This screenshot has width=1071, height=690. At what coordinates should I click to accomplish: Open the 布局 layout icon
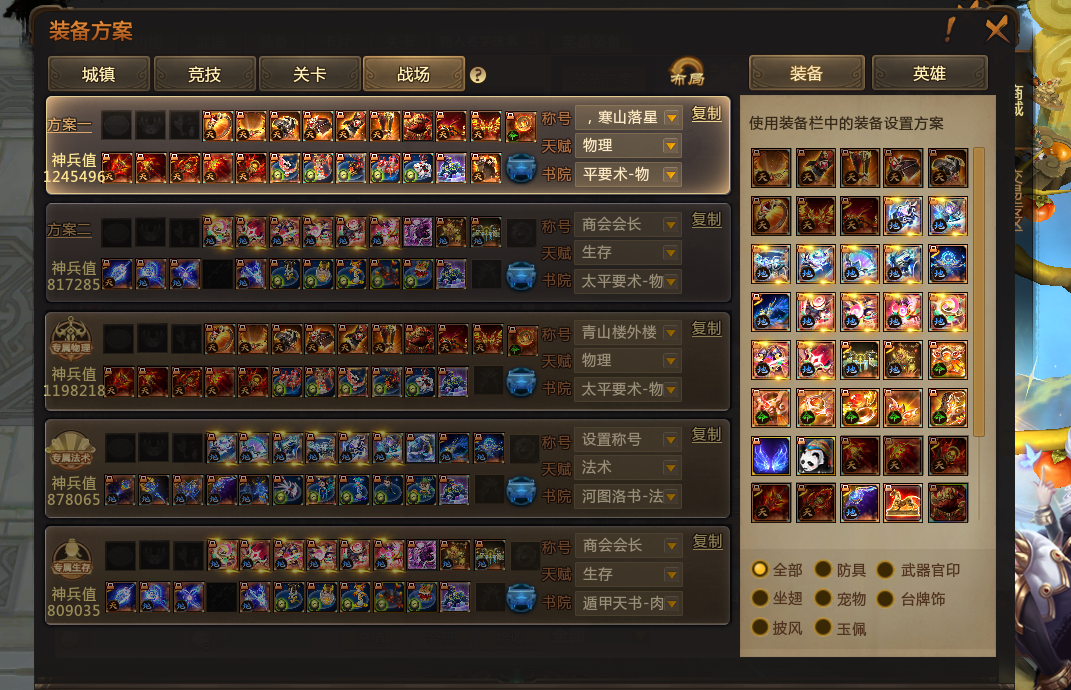687,73
